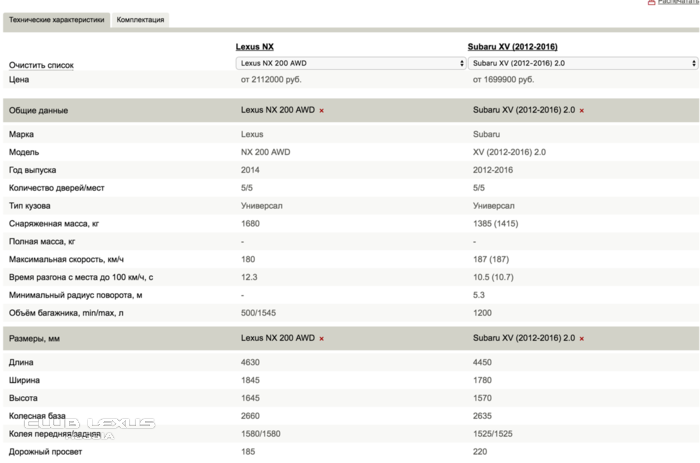Click red X beside Subaru in Размеры section

pos(581,339)
